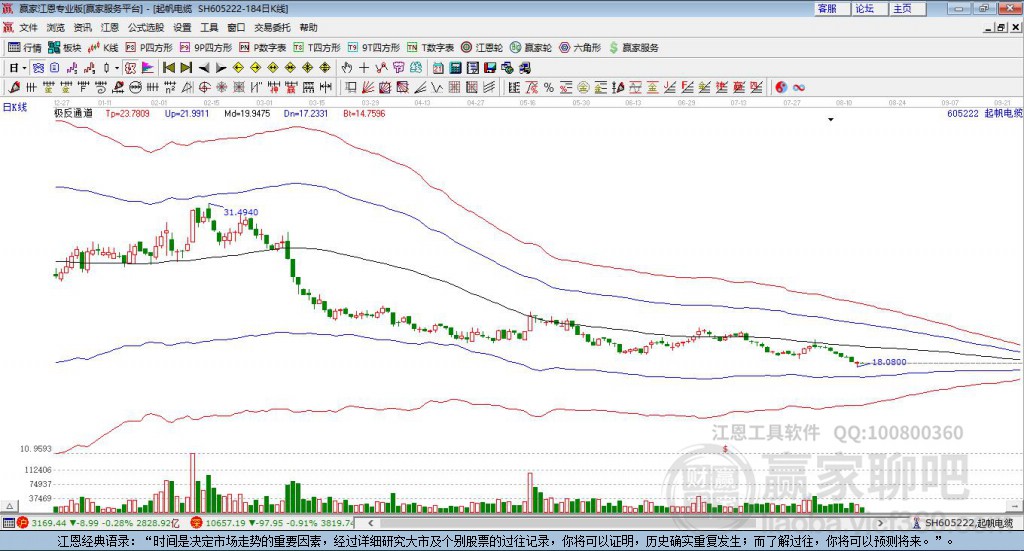The image size is (1024, 551).
Task: Open 赢家服务 with dollar icon
Action: click(634, 48)
